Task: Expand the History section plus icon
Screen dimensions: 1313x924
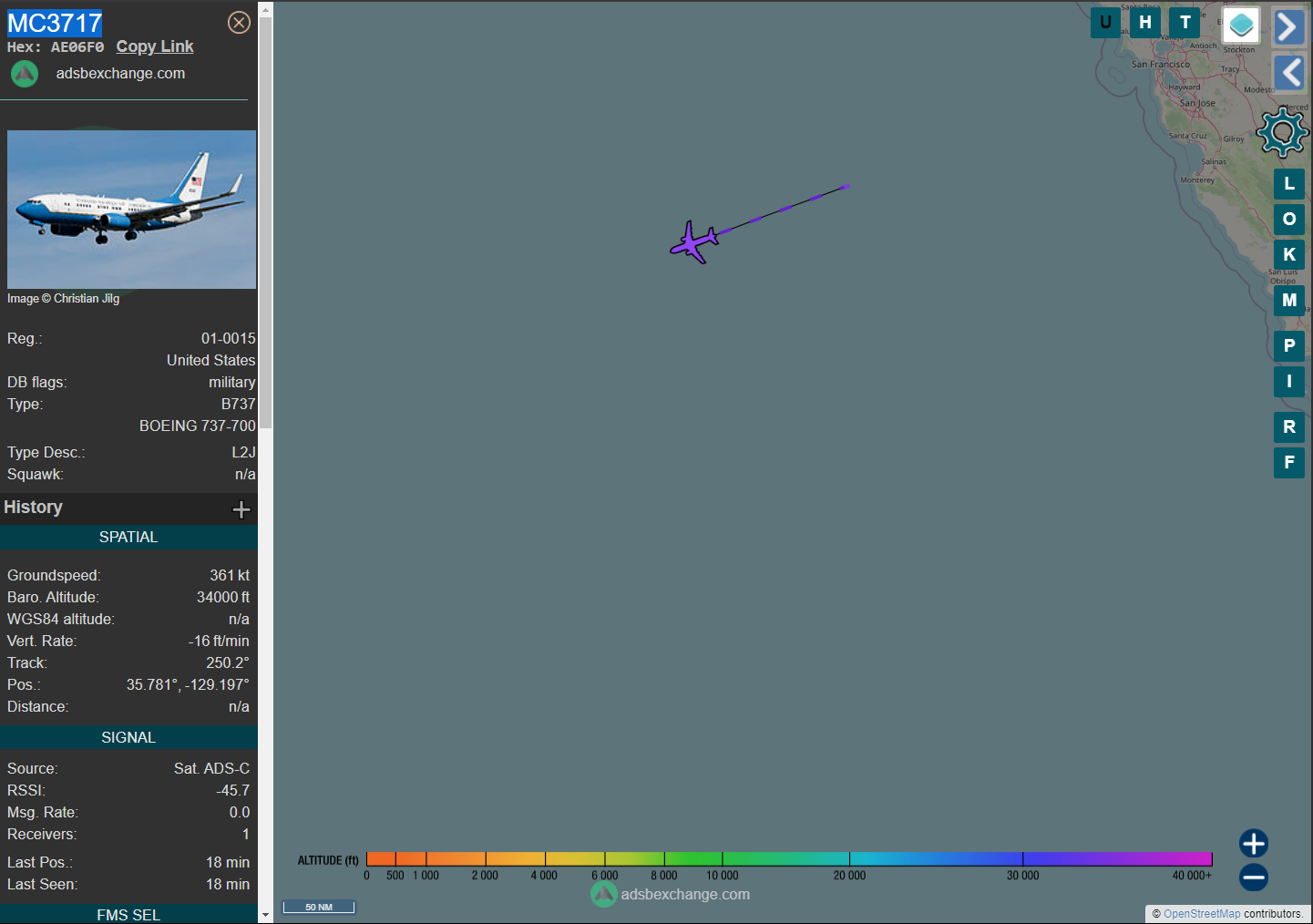Action: point(241,509)
